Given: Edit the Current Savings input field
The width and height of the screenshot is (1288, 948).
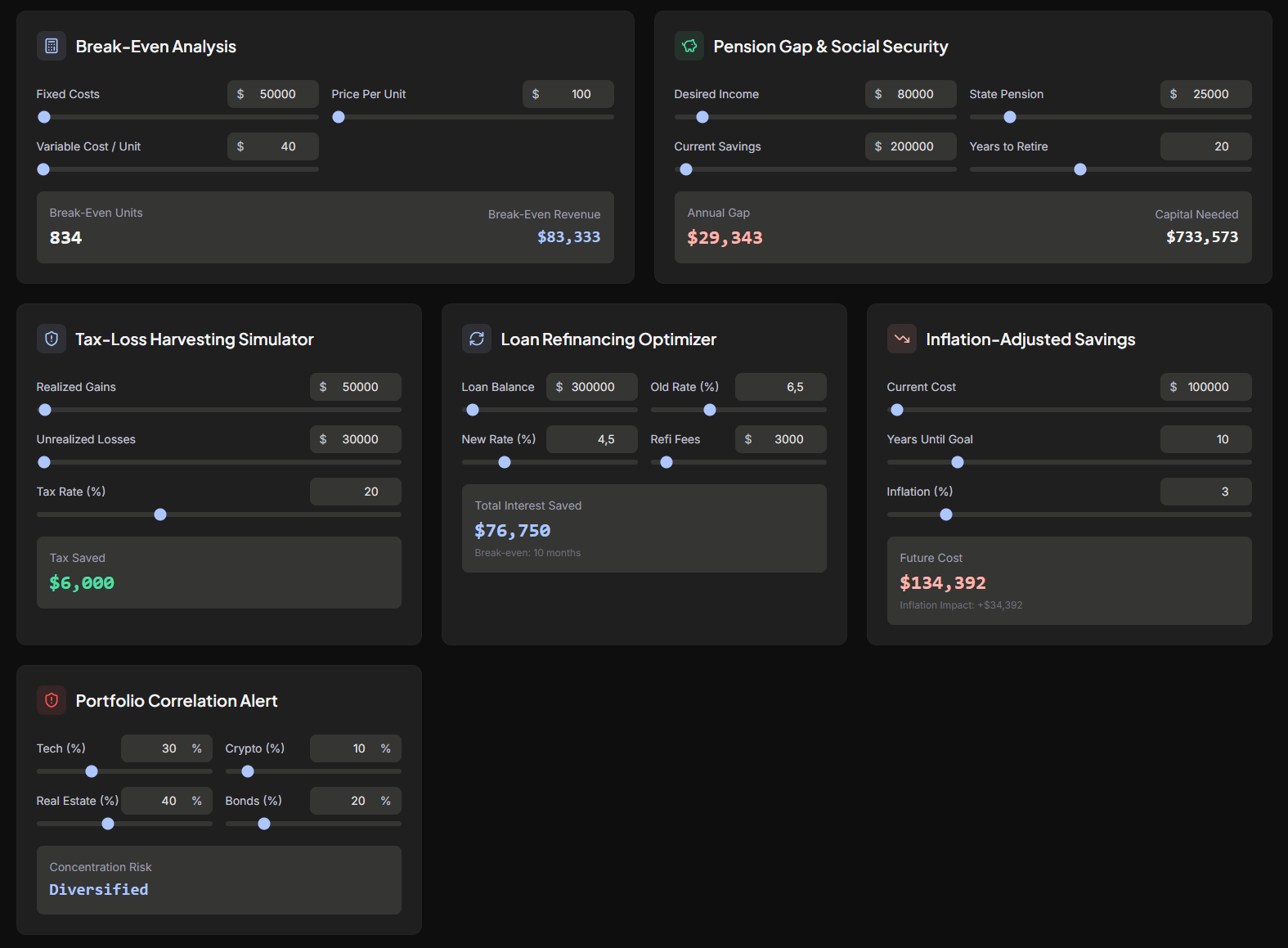Looking at the screenshot, I should [x=911, y=146].
